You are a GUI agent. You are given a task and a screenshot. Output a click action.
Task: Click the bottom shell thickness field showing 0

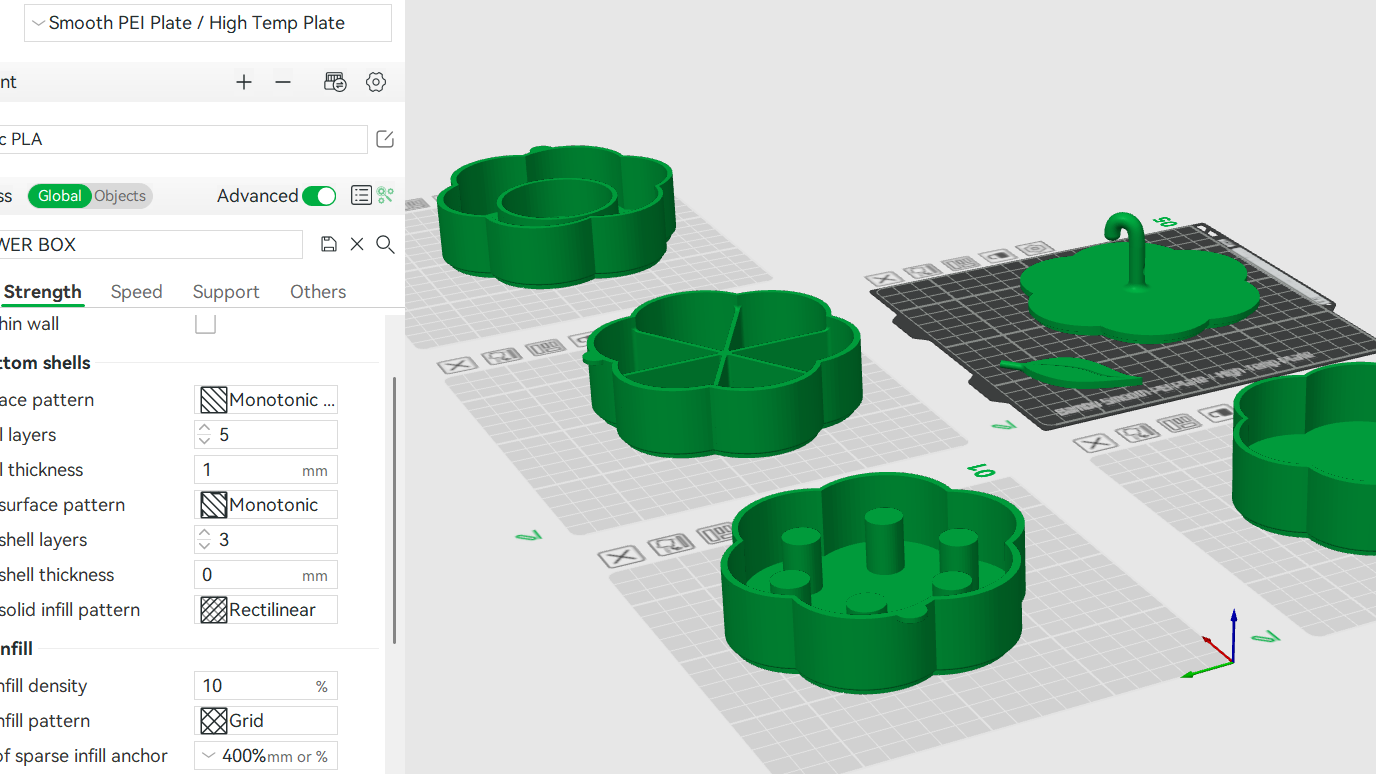[x=266, y=575]
